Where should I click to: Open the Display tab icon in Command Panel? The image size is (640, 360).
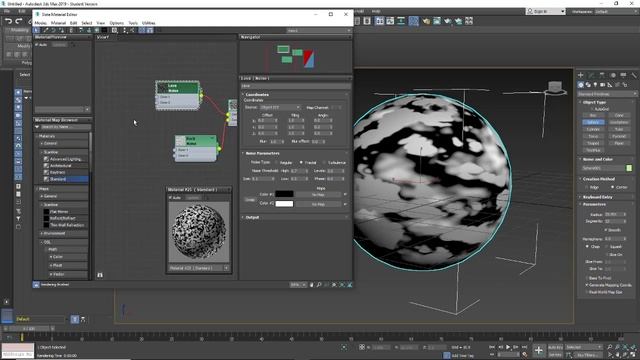(623, 75)
